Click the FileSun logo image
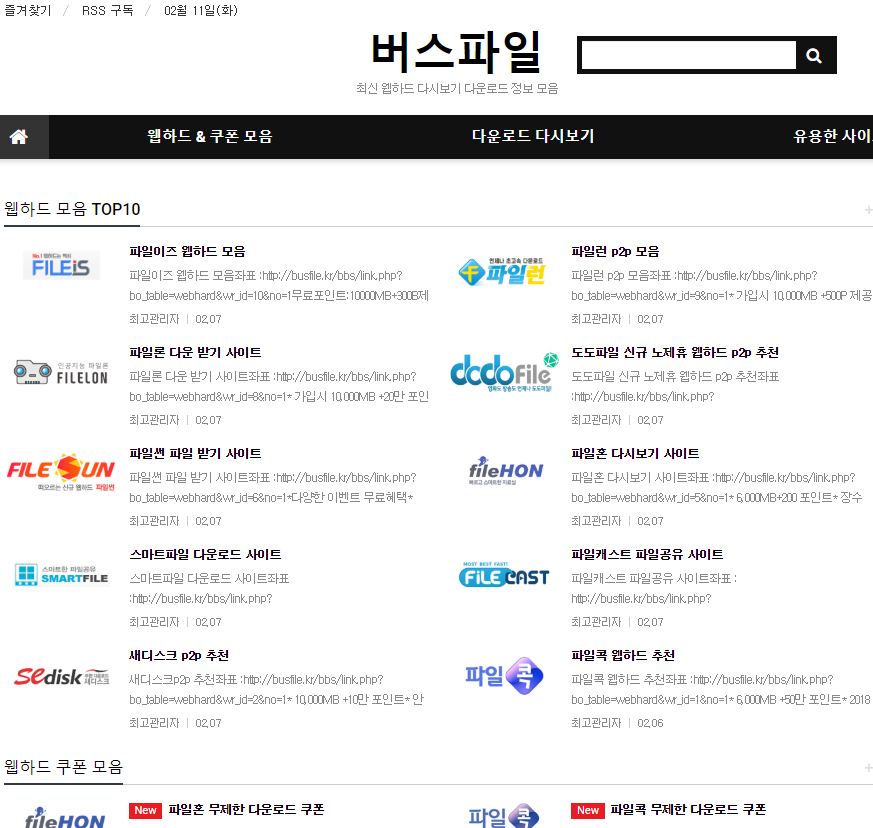The image size is (873, 828). pos(61,473)
